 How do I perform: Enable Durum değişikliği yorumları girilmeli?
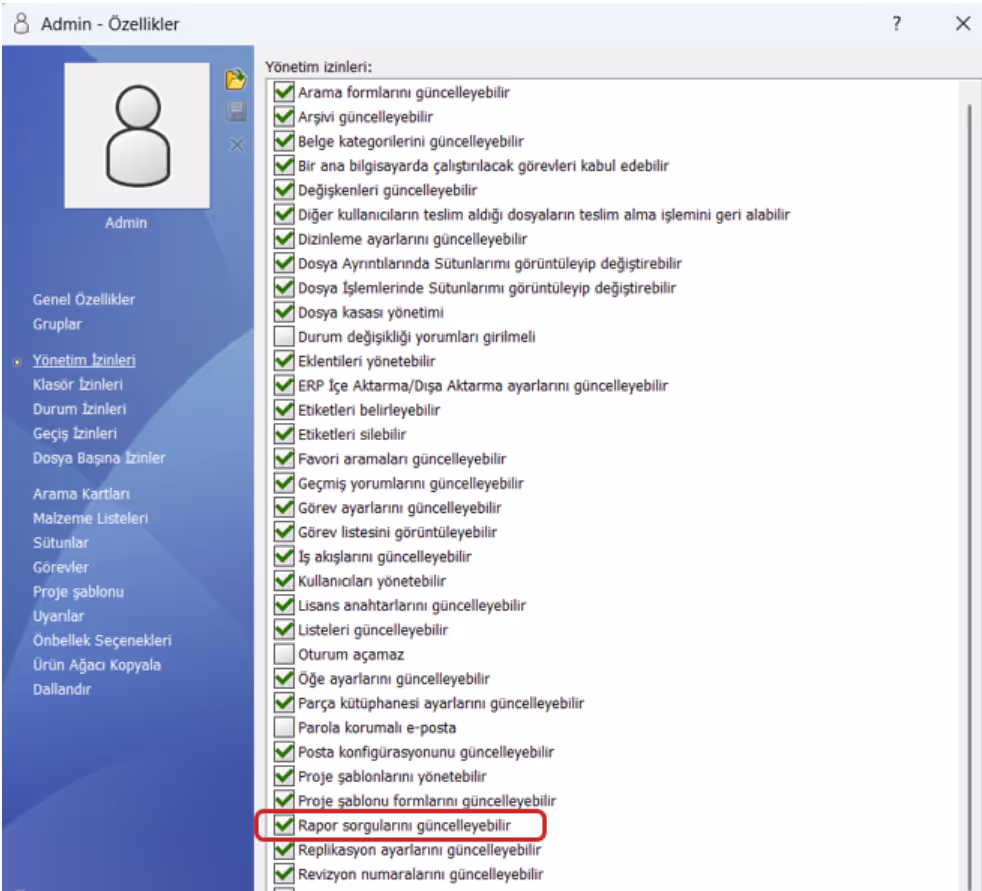click(284, 336)
